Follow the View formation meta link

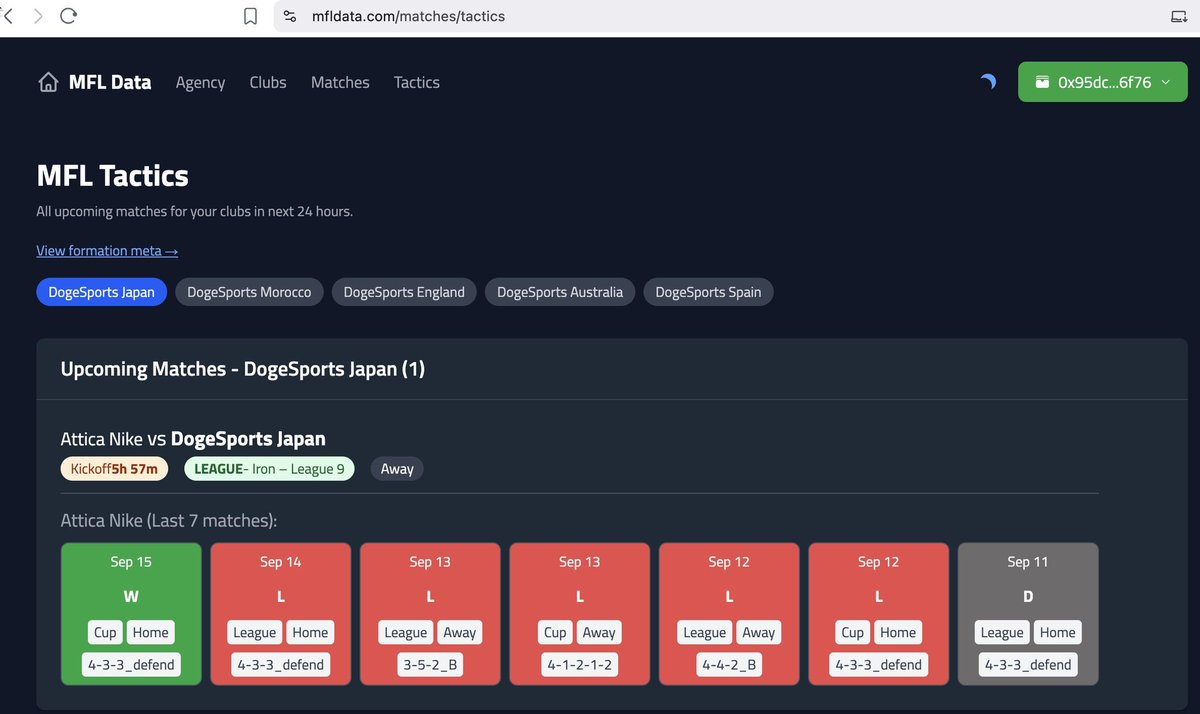[107, 251]
